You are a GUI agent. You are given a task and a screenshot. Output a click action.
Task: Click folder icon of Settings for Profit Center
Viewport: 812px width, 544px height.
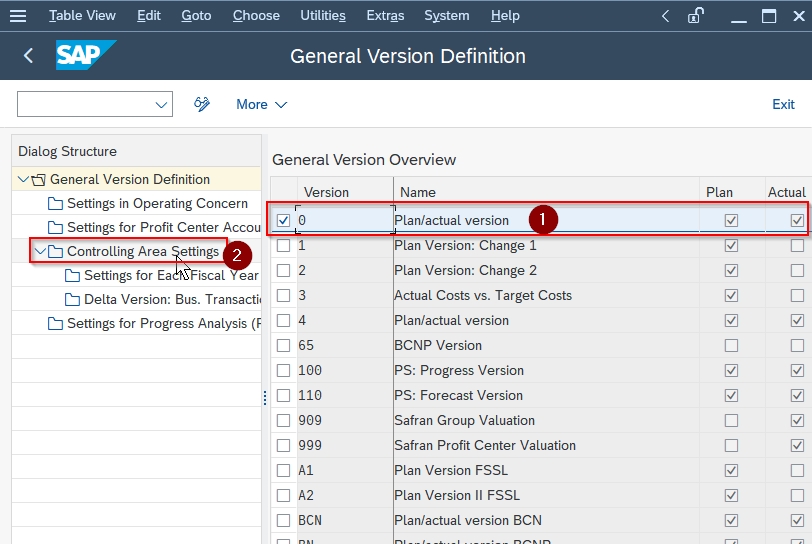55,227
